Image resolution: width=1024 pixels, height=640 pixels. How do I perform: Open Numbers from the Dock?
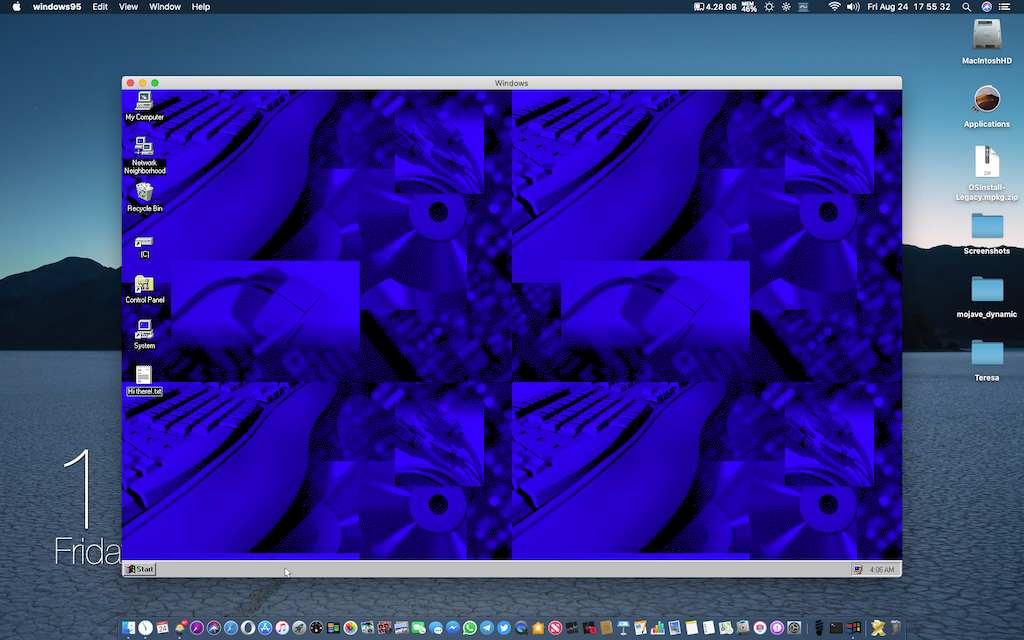pyautogui.click(x=658, y=628)
